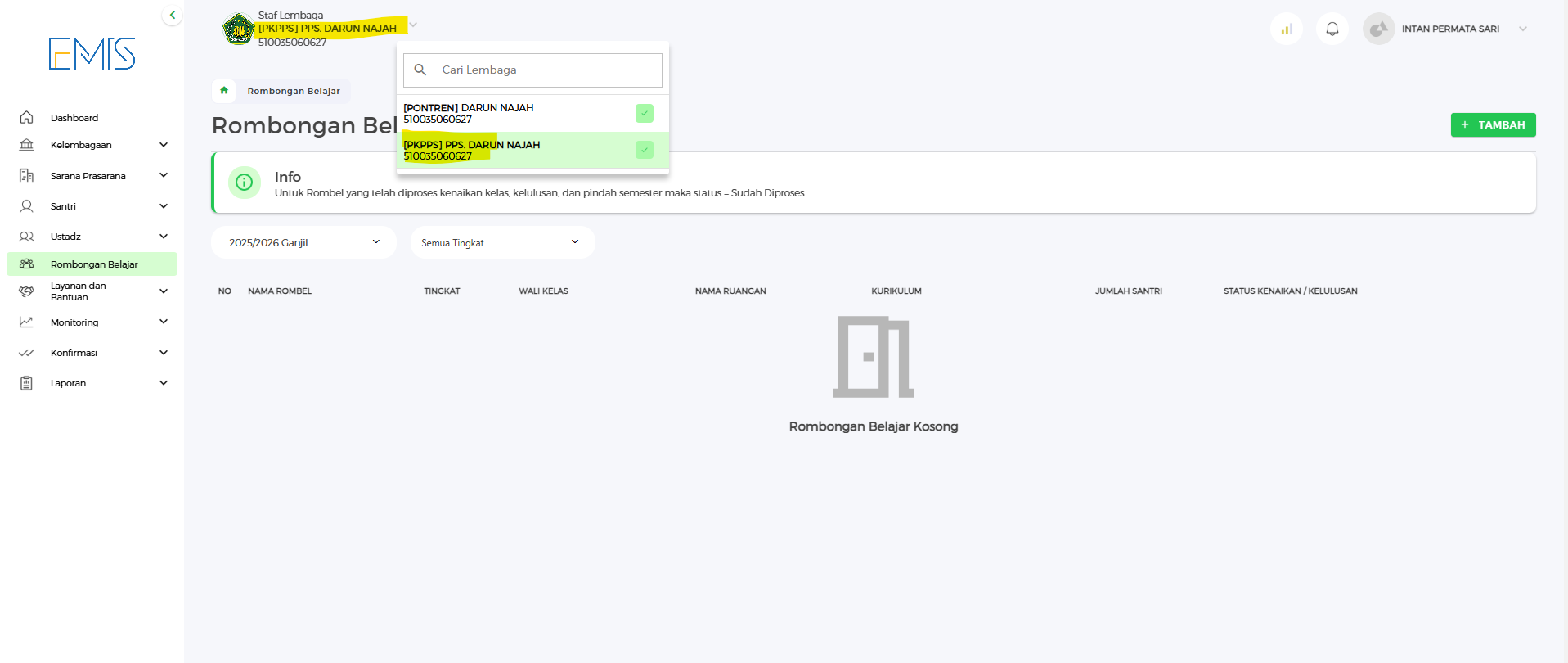This screenshot has height=663, width=1568.
Task: Click the Info circle icon
Action: point(244,183)
